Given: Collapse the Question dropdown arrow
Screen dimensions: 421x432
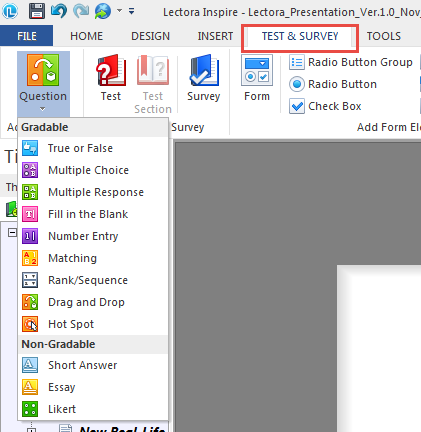Looking at the screenshot, I should [42, 109].
